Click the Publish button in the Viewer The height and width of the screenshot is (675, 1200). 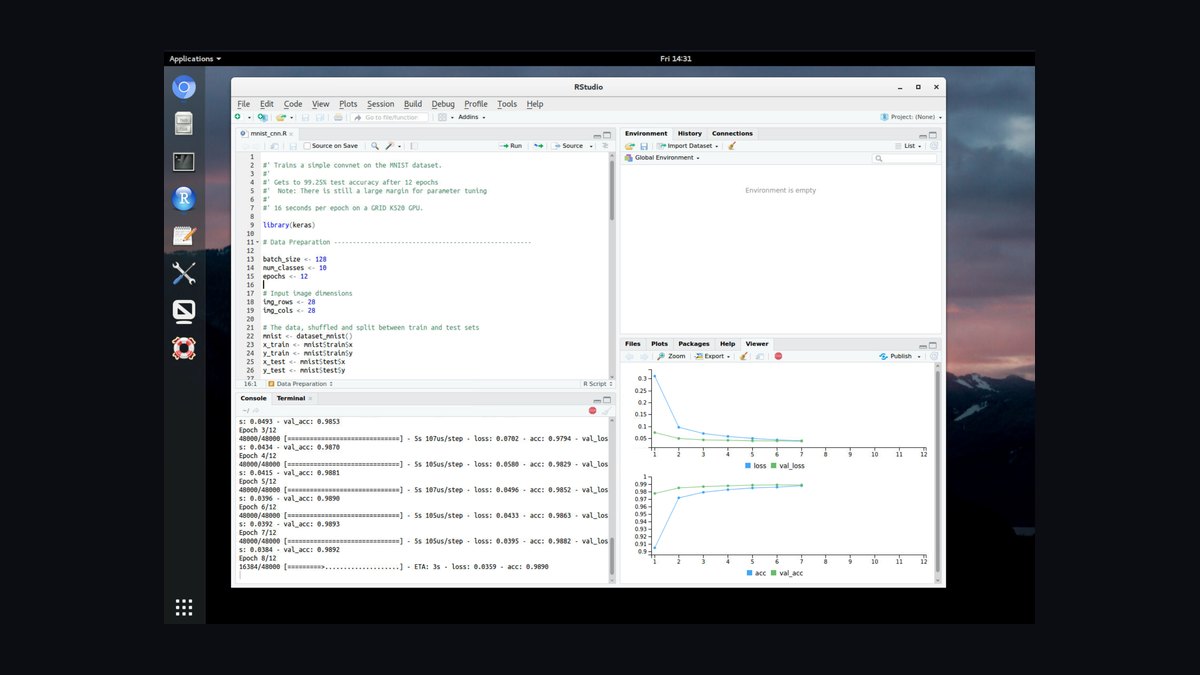click(896, 356)
